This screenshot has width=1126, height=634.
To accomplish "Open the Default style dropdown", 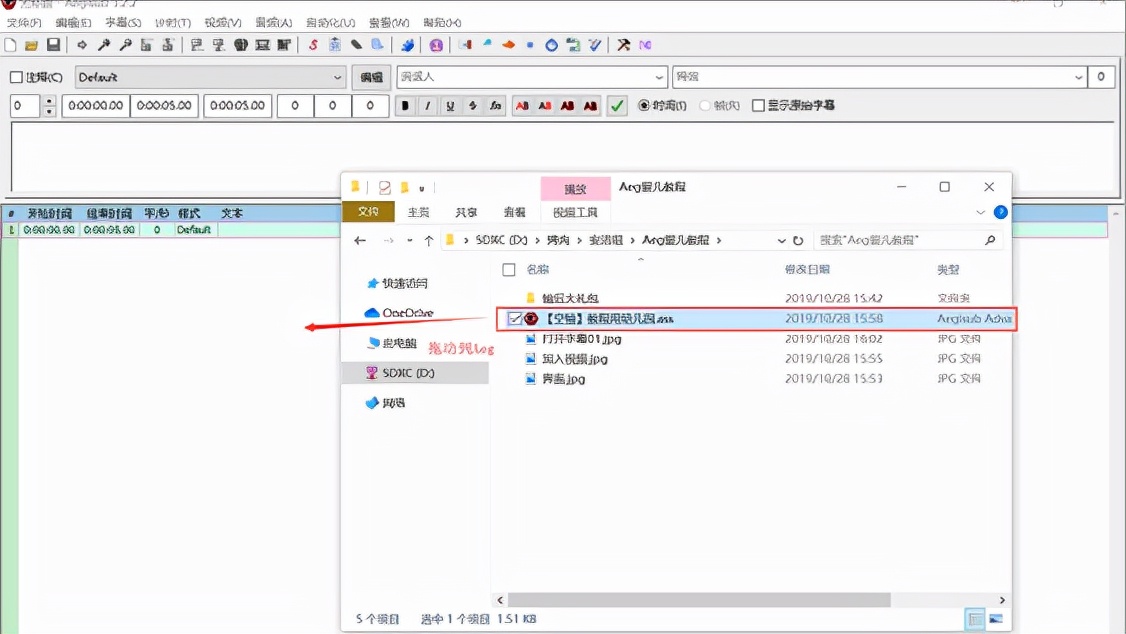I will point(338,77).
